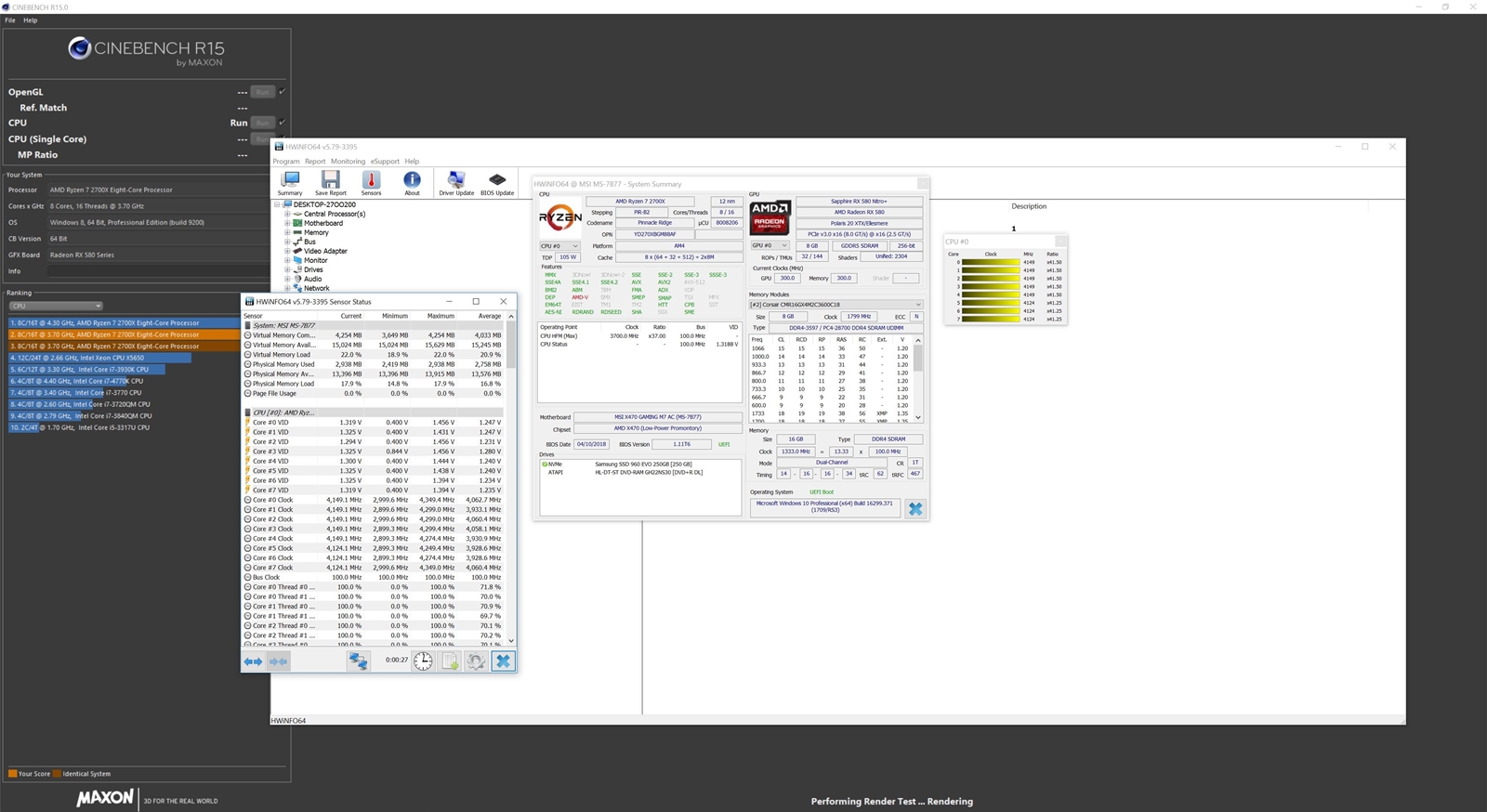Click the Cinebench R15 sphere logo
1487x812 pixels.
click(x=80, y=48)
